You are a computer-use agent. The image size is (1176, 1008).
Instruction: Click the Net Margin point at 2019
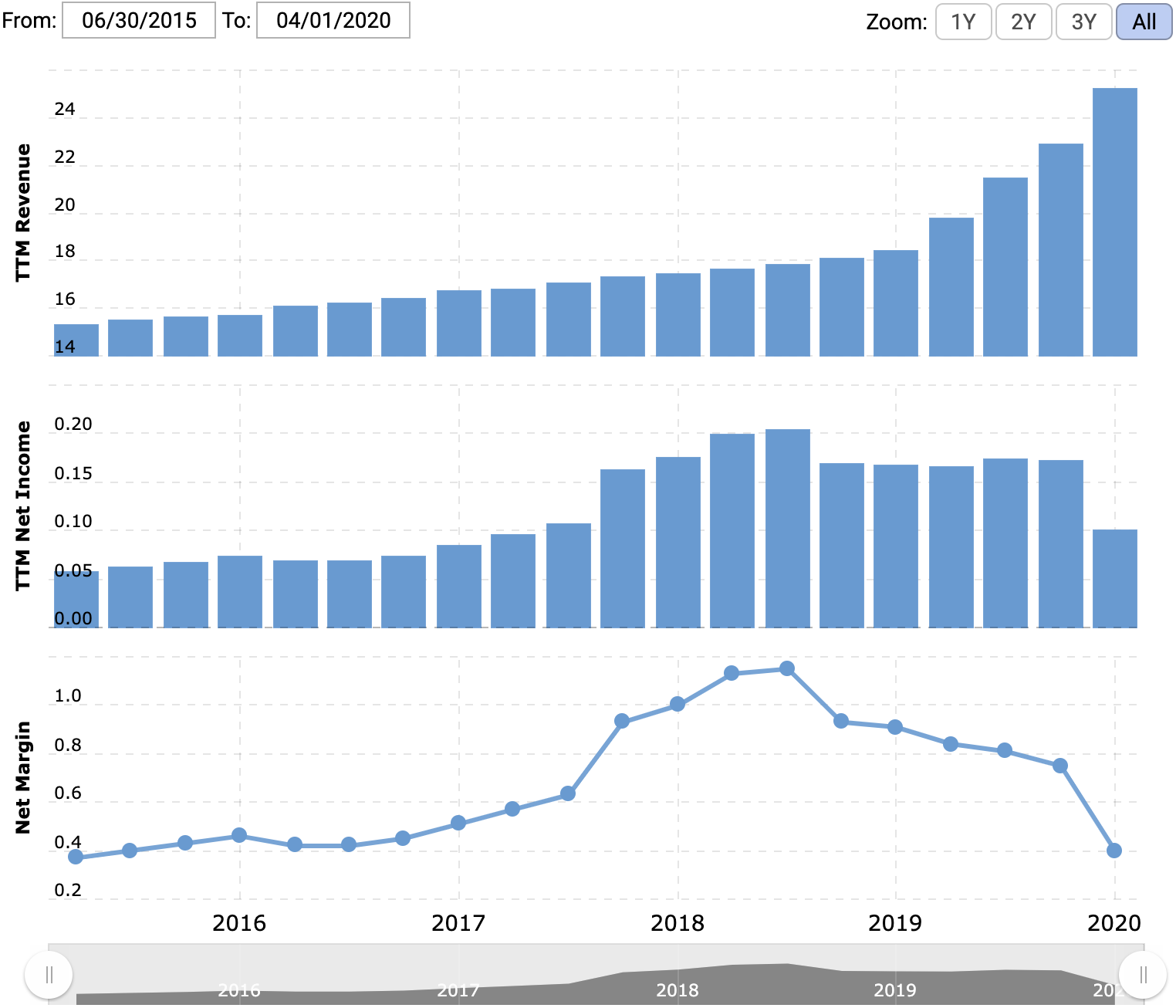(895, 727)
